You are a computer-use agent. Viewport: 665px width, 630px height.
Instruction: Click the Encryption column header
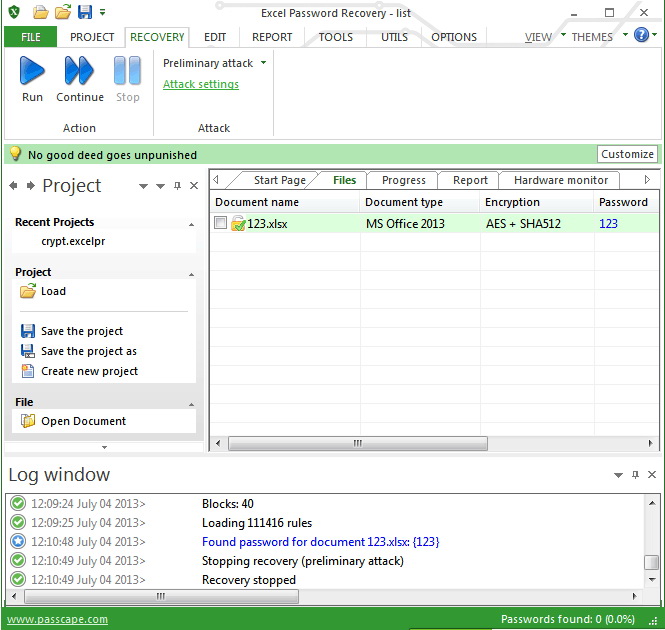pyautogui.click(x=536, y=202)
